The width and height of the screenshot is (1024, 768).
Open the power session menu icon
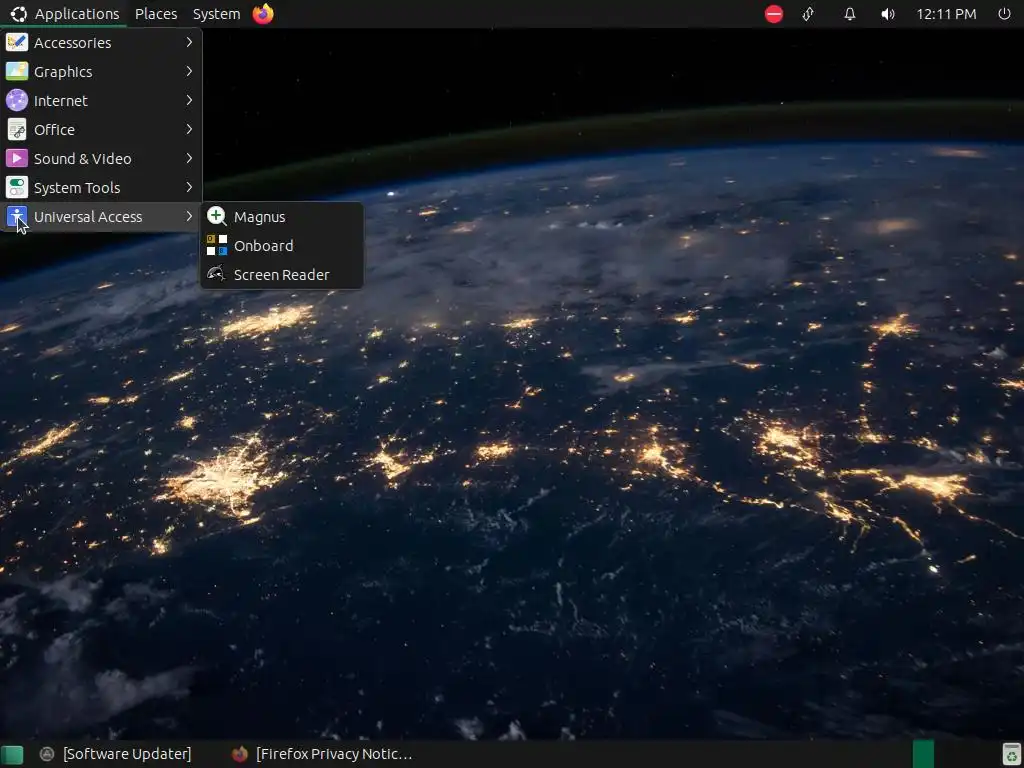coord(1004,14)
